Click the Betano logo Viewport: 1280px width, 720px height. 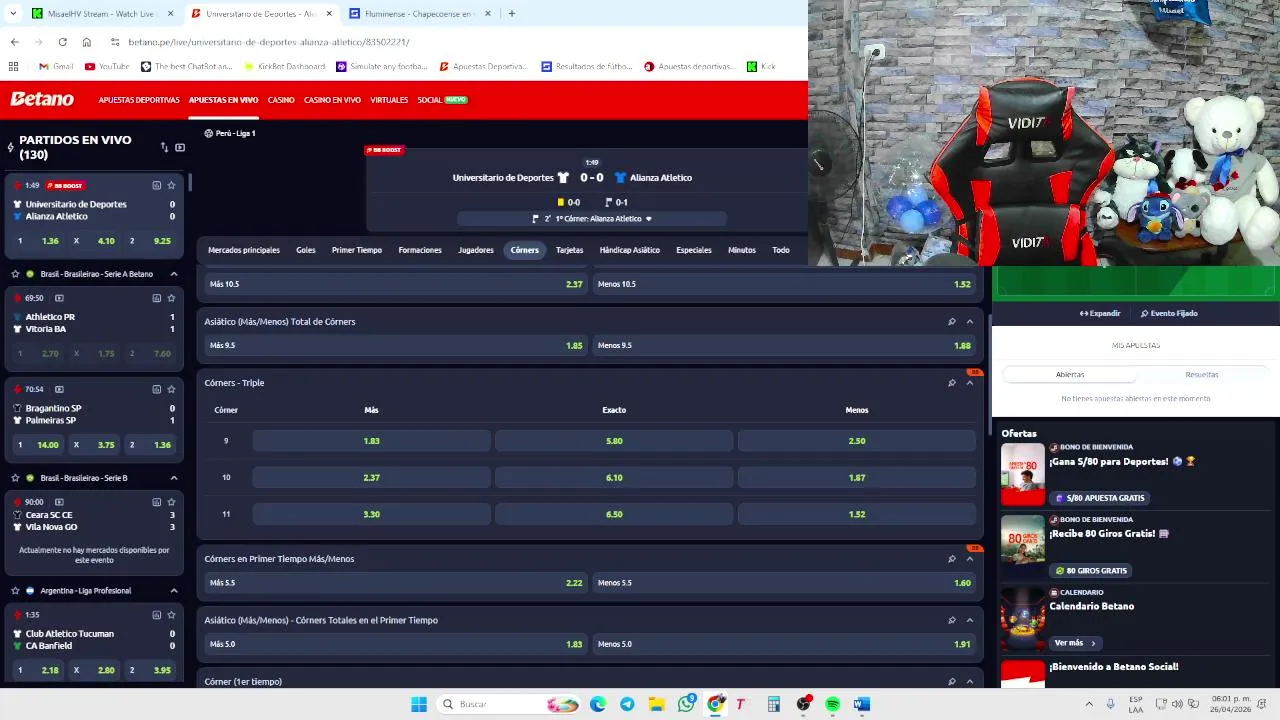click(42, 99)
